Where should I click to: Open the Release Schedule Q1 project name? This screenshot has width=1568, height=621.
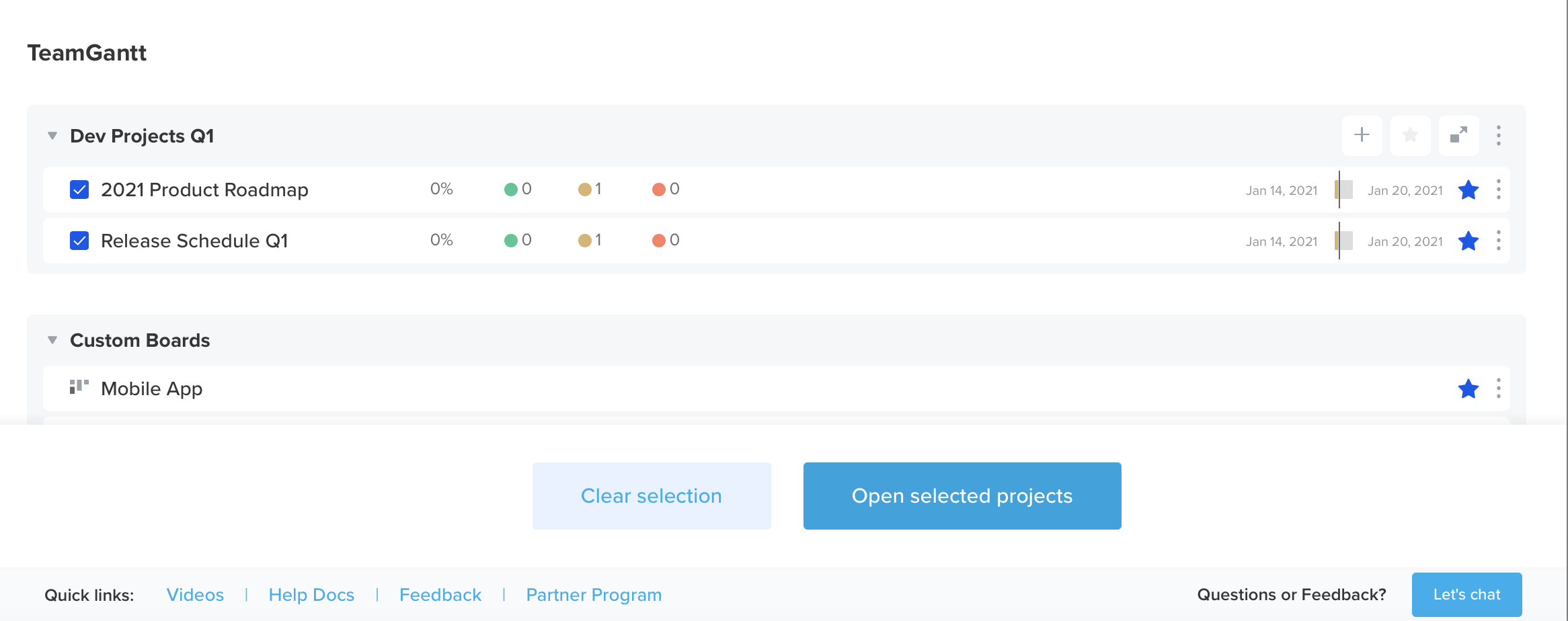194,241
